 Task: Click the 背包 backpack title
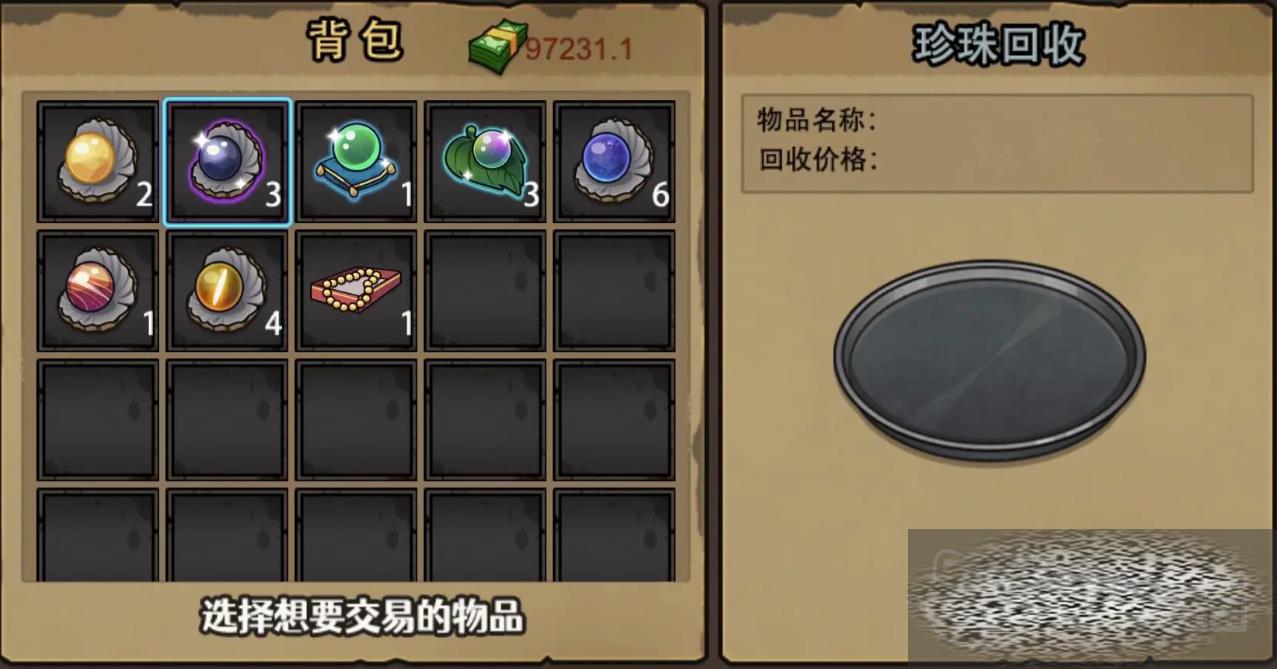click(355, 42)
